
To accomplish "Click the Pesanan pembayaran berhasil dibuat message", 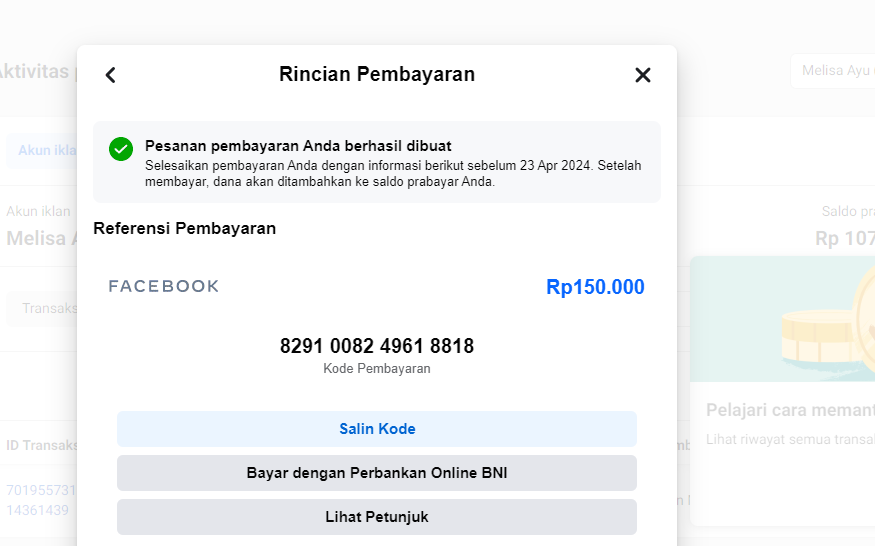I will coord(298,146).
